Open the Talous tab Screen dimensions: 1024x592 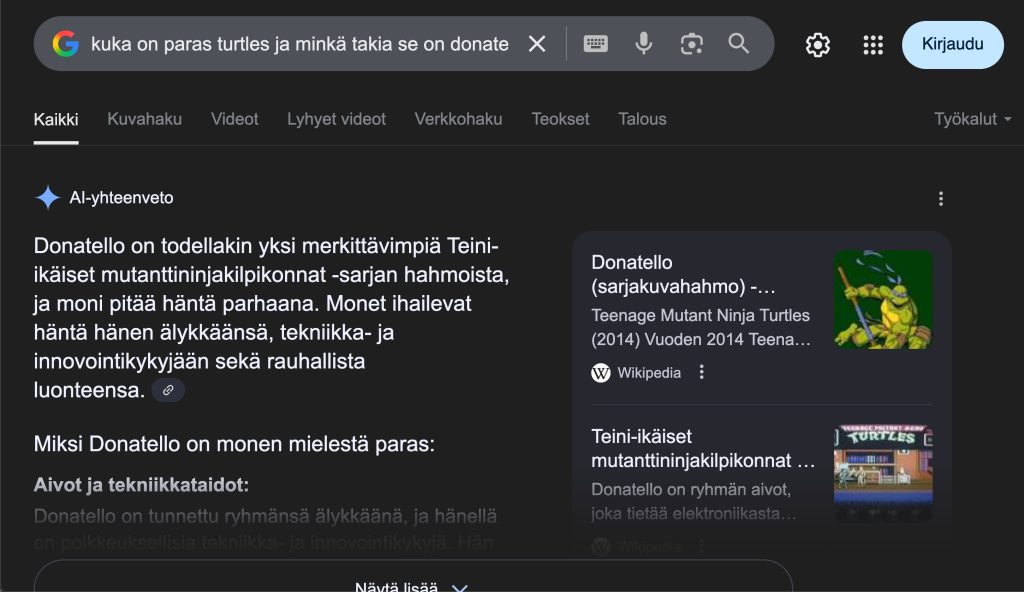(x=643, y=119)
